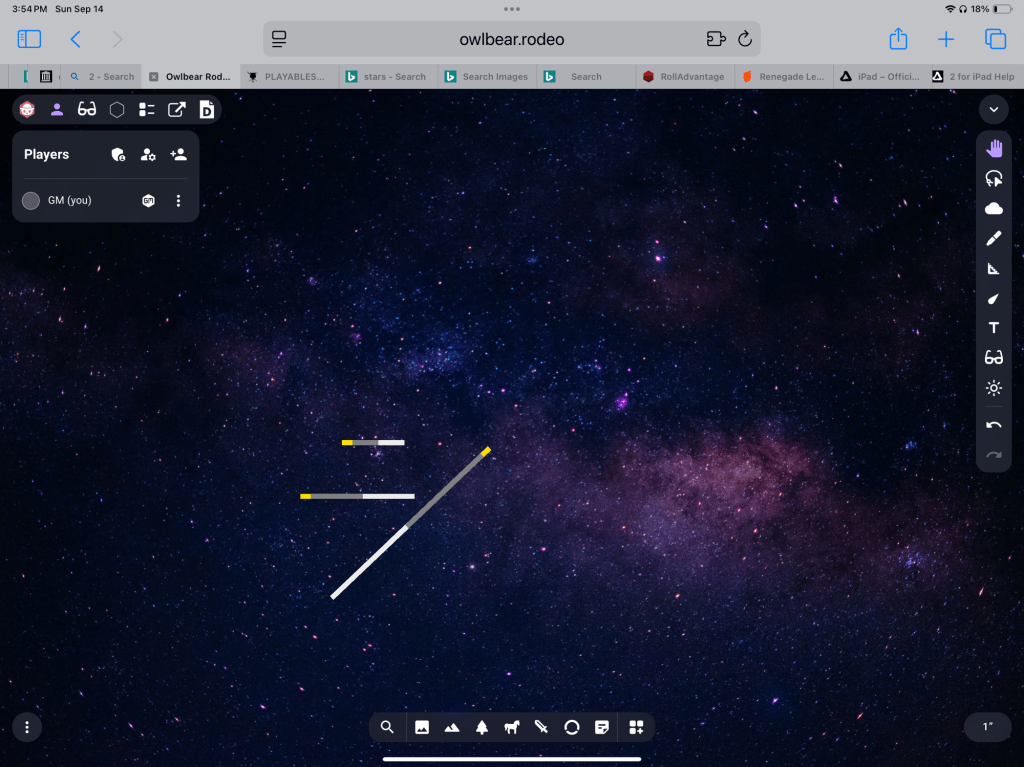Image resolution: width=1024 pixels, height=767 pixels.
Task: Toggle the glasses icon in top toolbar
Action: tap(87, 109)
